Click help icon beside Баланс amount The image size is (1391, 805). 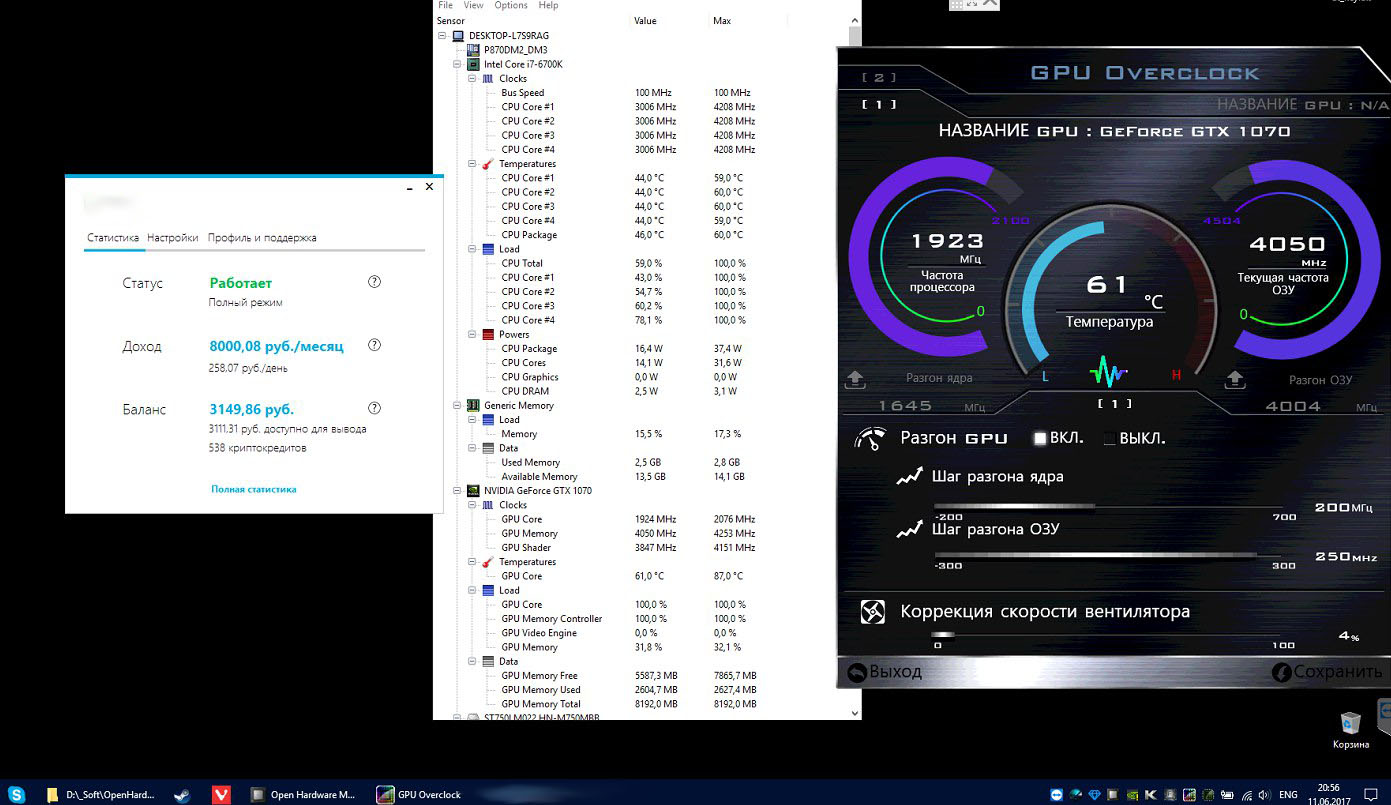point(374,408)
